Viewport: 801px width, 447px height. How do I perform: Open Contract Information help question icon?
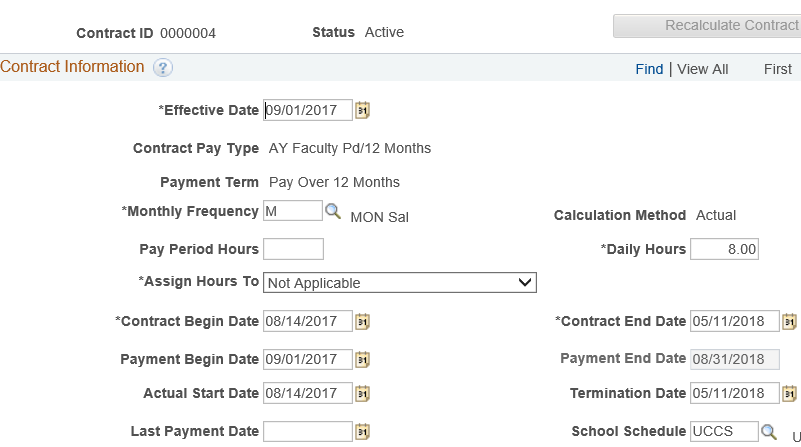(x=163, y=68)
